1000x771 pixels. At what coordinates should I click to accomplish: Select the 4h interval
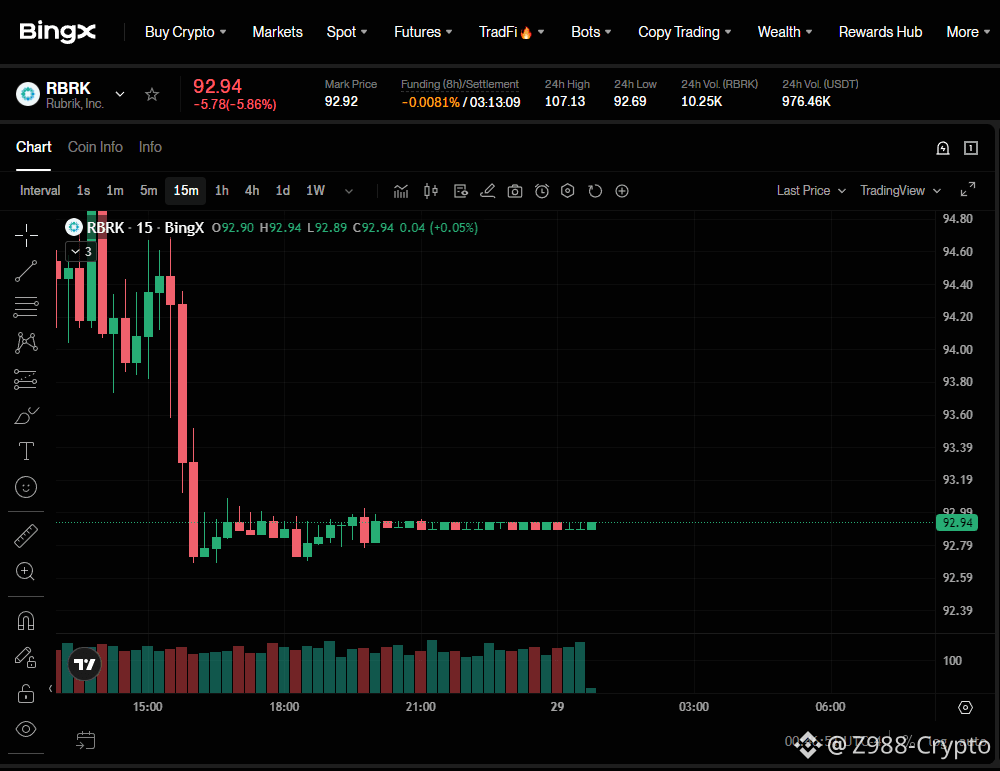coord(252,191)
